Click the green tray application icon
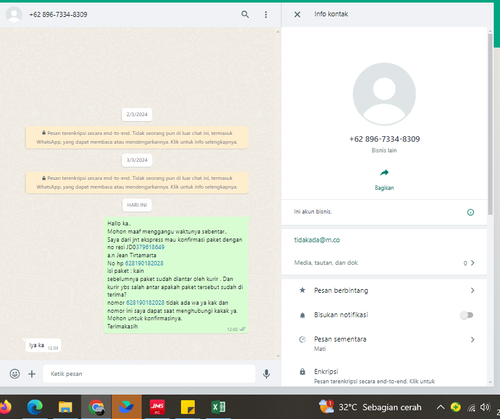Viewport: 500px width, 419px height. [456, 407]
